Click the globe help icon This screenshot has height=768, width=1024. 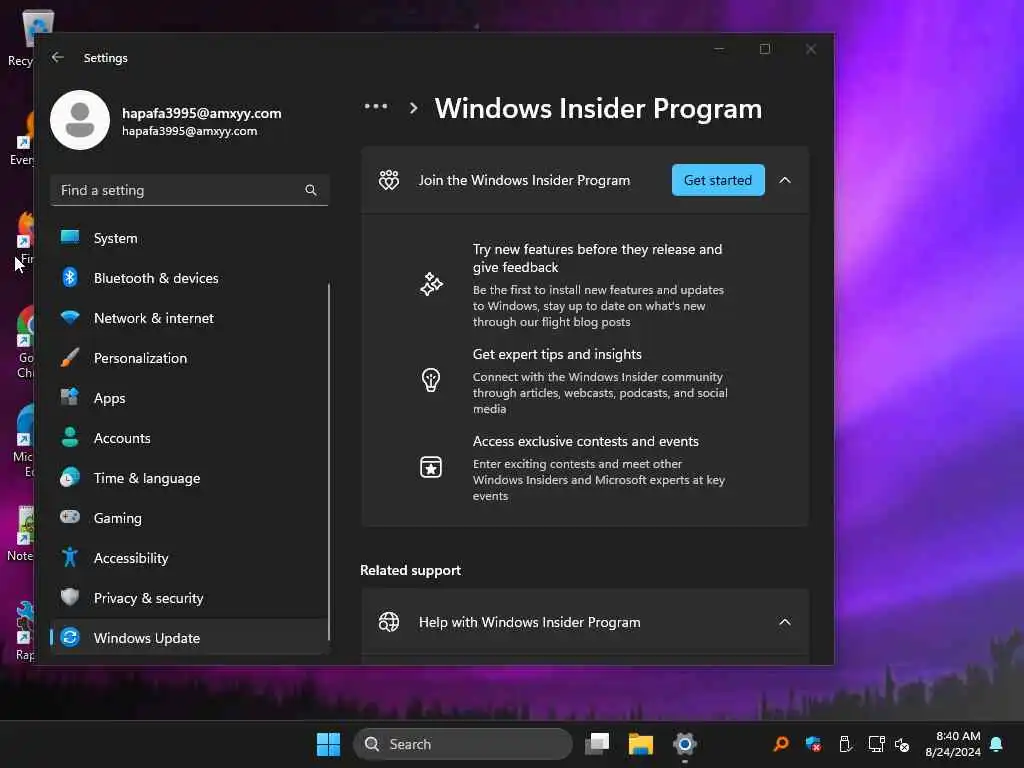pyautogui.click(x=389, y=622)
